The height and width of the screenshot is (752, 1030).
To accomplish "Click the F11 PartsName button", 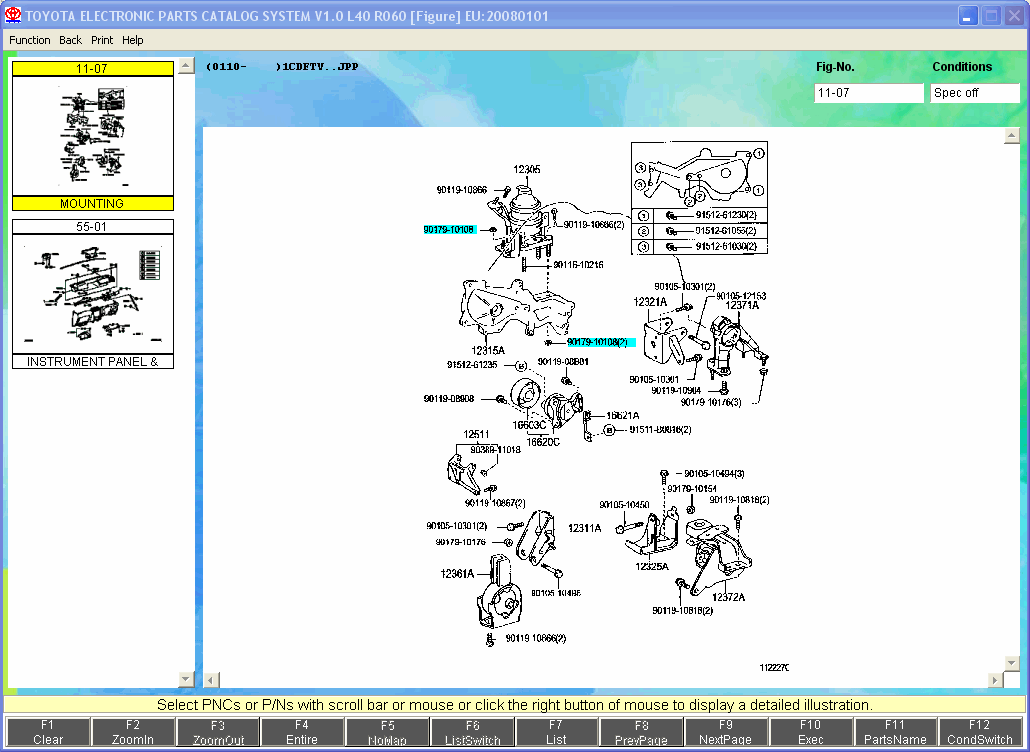I will [x=895, y=732].
